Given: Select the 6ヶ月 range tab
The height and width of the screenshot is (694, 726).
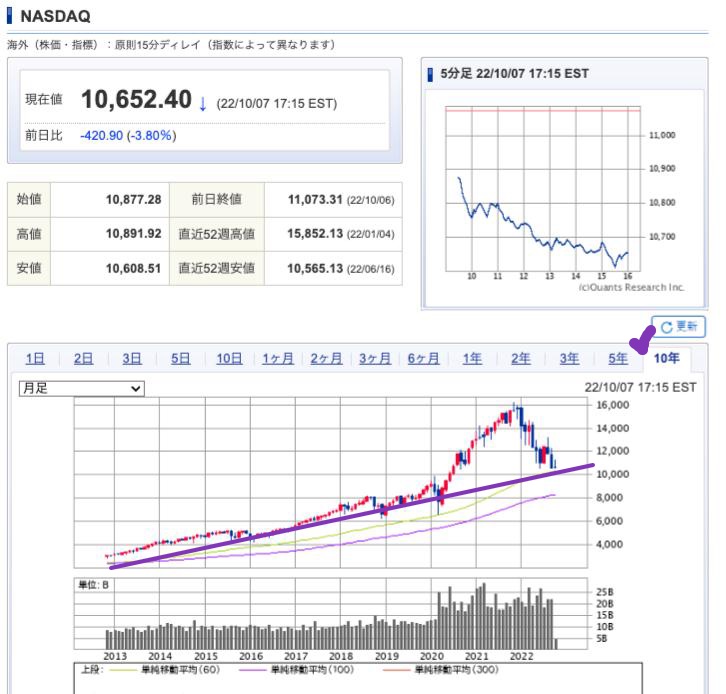Looking at the screenshot, I should pos(424,358).
